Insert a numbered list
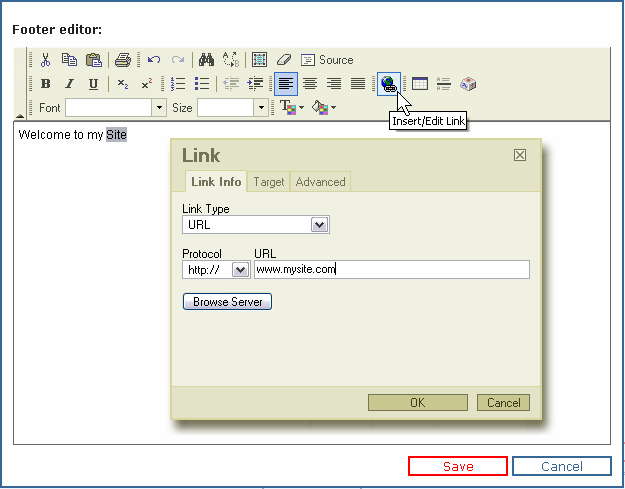Image resolution: width=625 pixels, height=489 pixels. [x=178, y=84]
